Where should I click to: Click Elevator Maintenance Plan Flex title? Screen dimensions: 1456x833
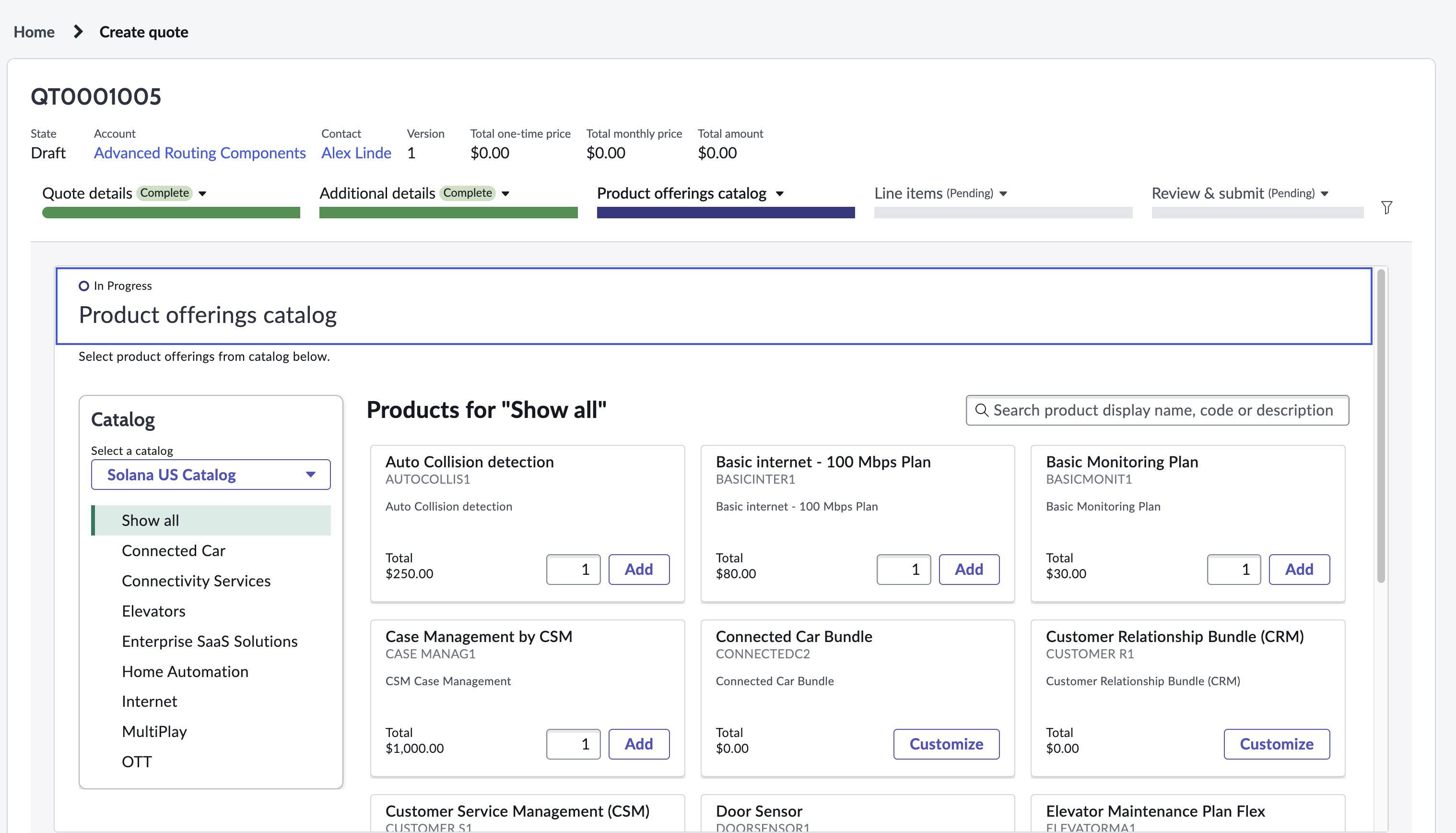(x=1155, y=811)
